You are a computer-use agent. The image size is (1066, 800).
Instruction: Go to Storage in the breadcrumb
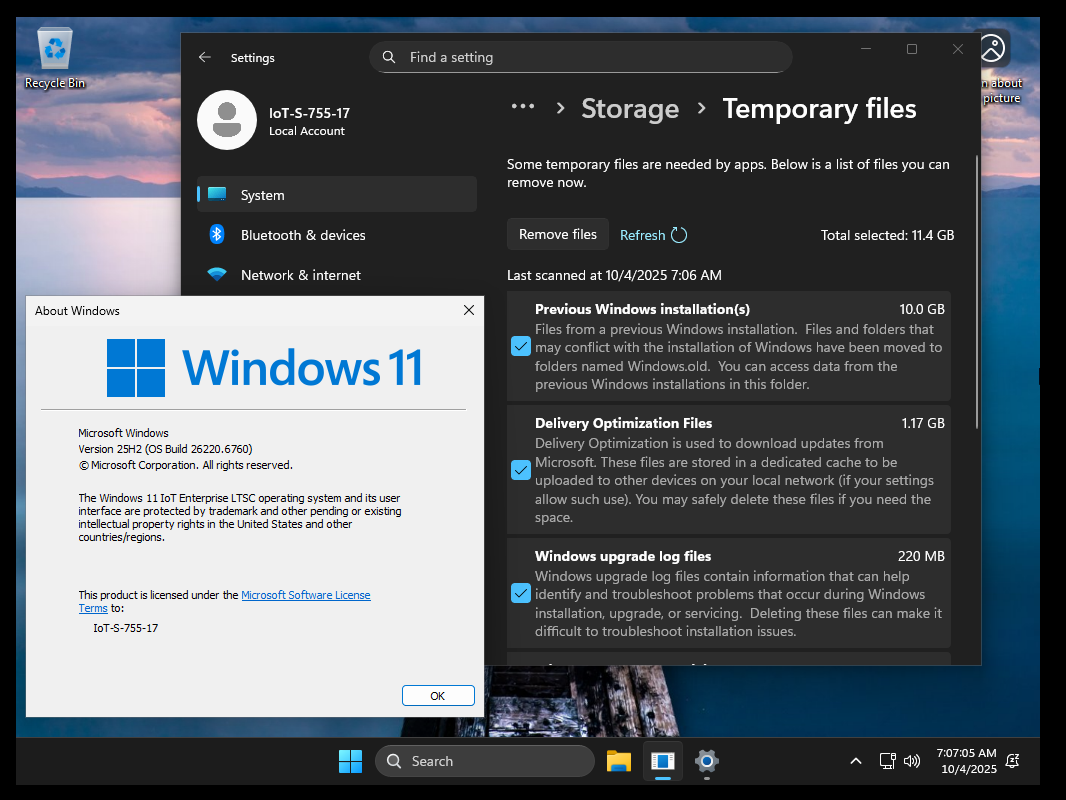(630, 109)
